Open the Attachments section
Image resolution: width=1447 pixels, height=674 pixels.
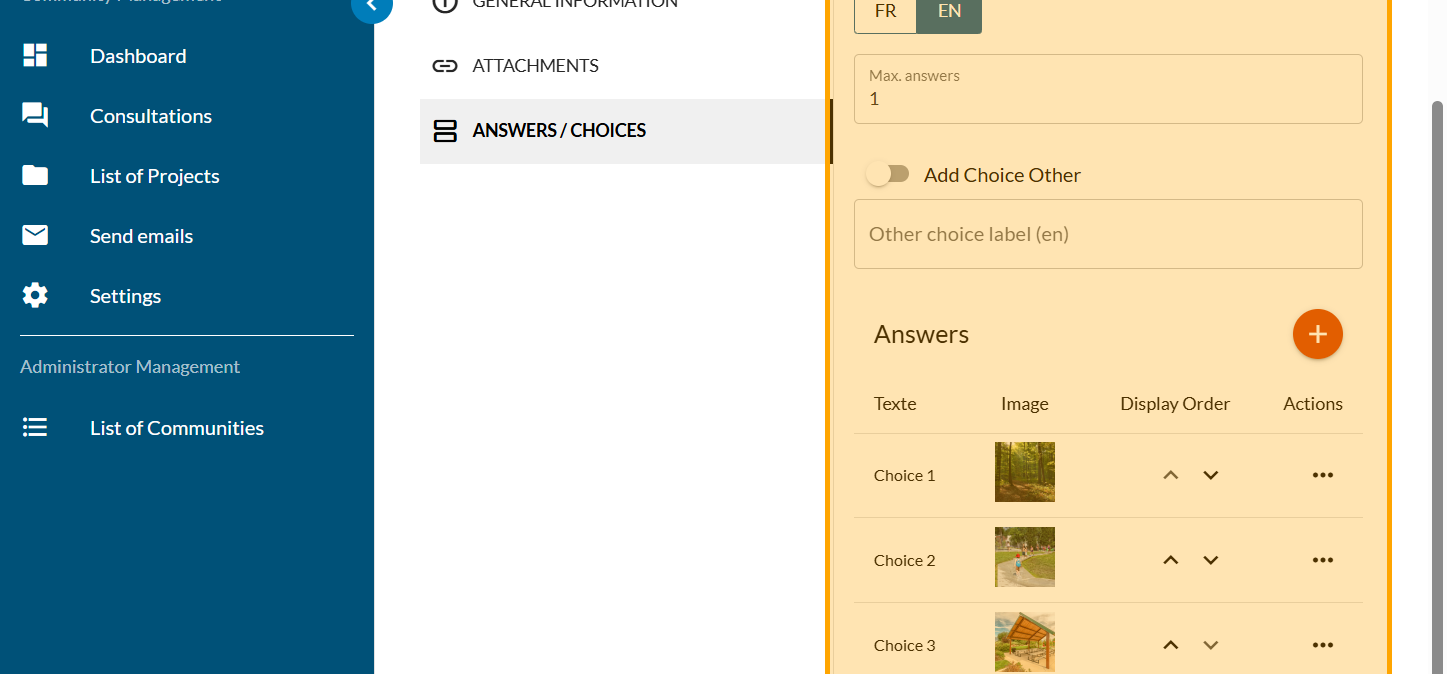click(535, 66)
